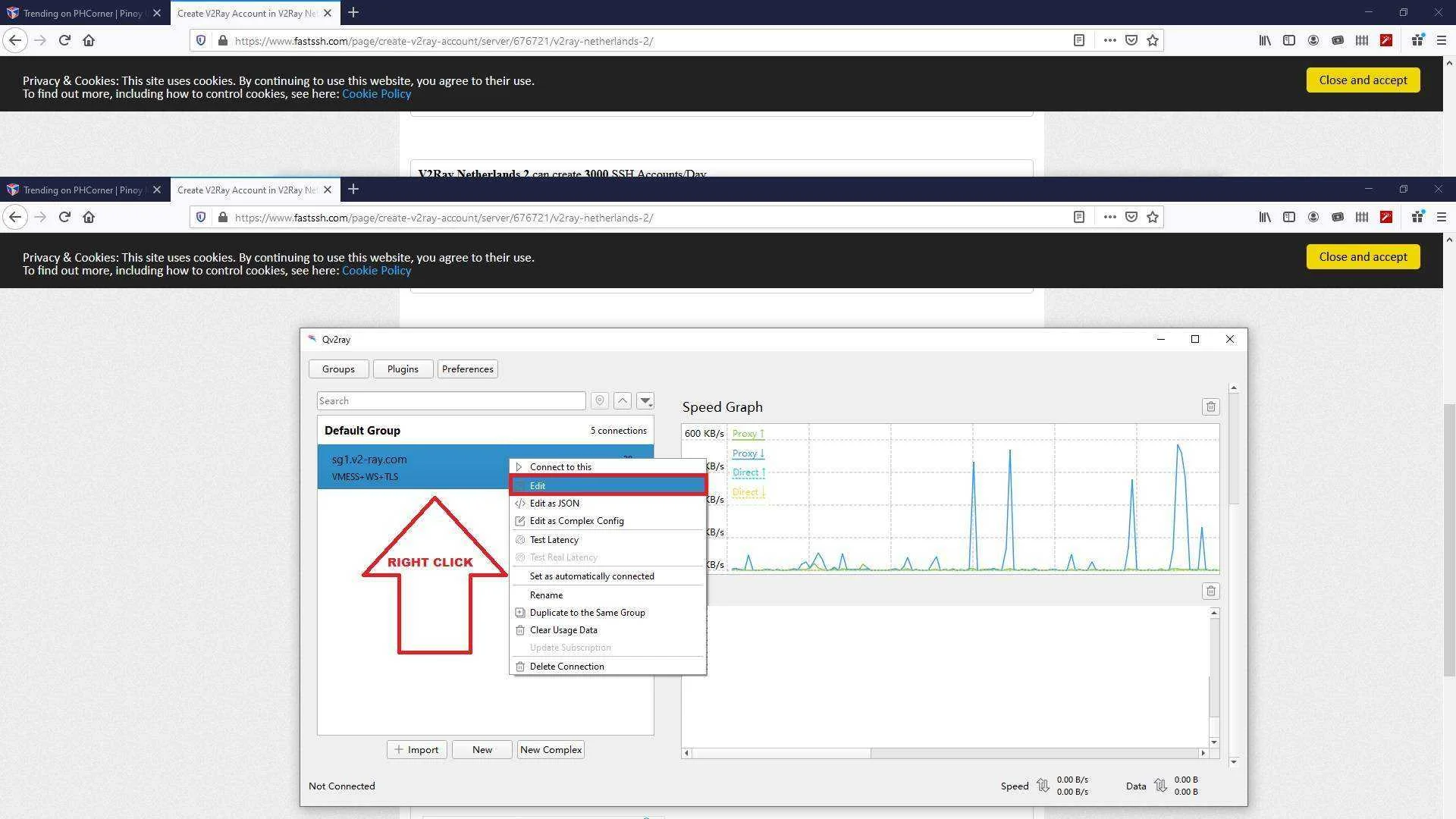Click Back arrow in top browser
Image resolution: width=1456 pixels, height=819 pixels.
point(15,41)
